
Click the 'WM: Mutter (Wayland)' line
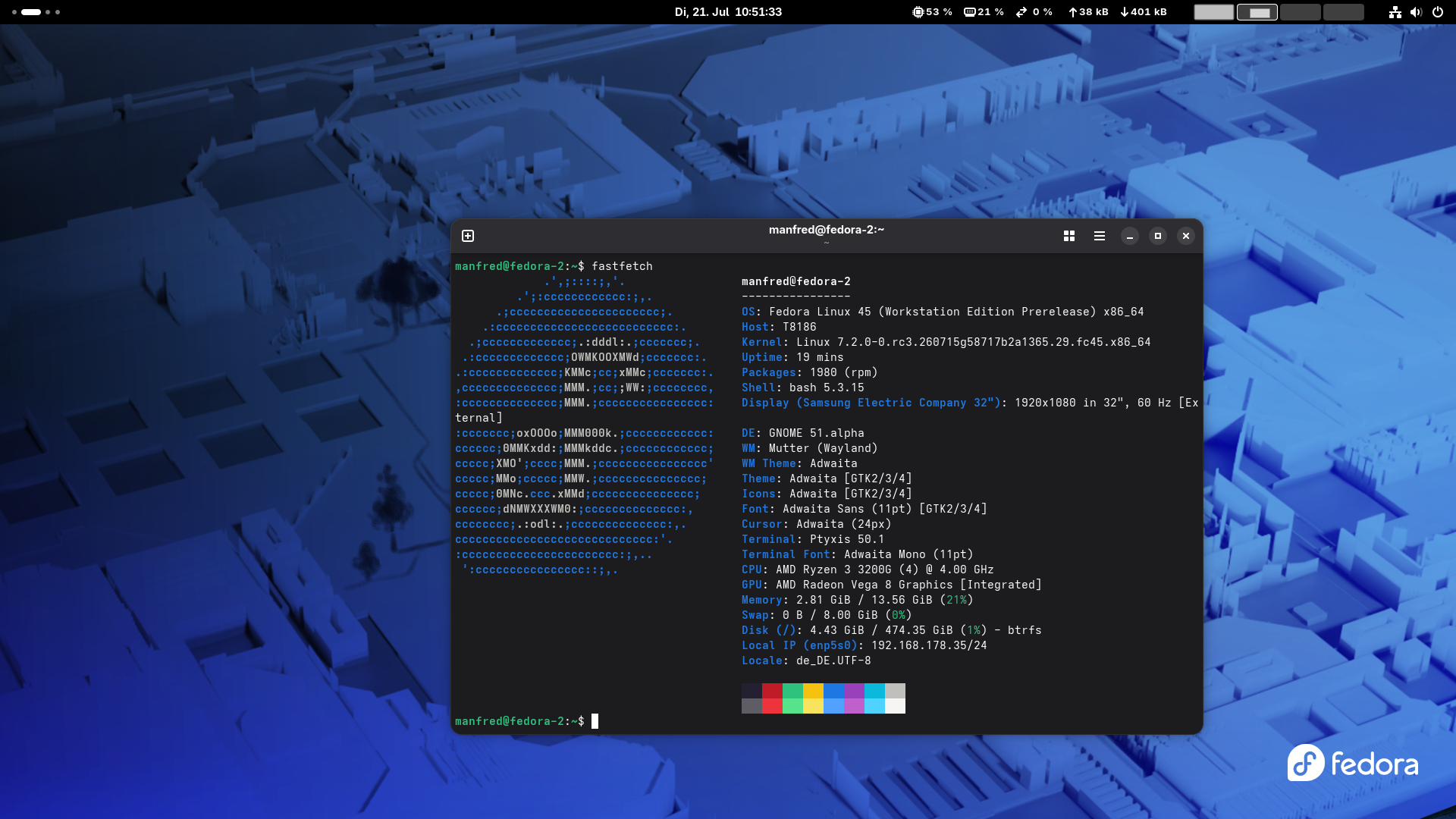coord(809,448)
